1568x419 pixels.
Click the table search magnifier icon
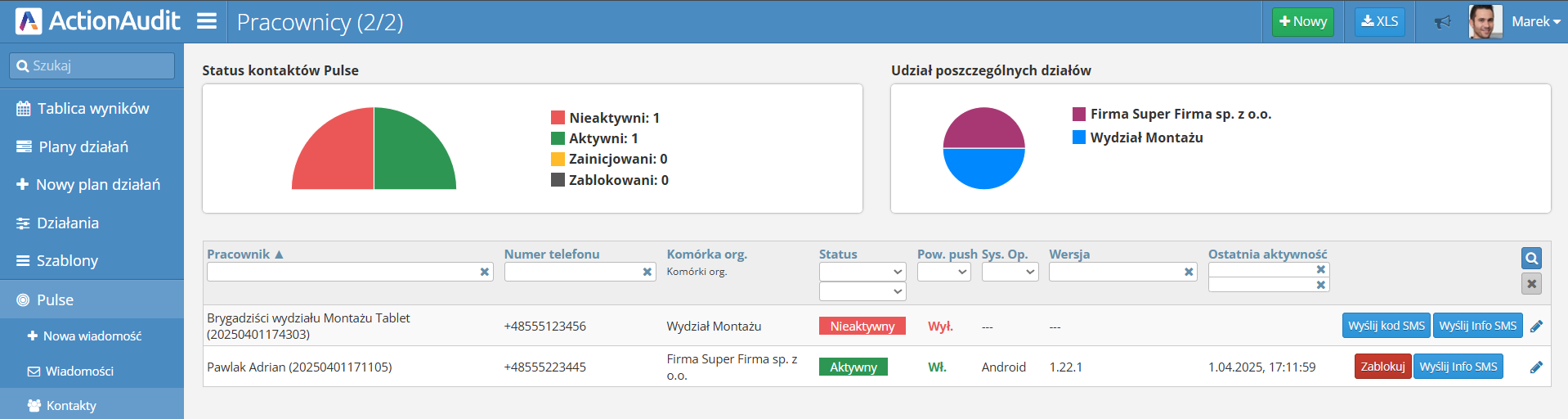(x=1531, y=259)
